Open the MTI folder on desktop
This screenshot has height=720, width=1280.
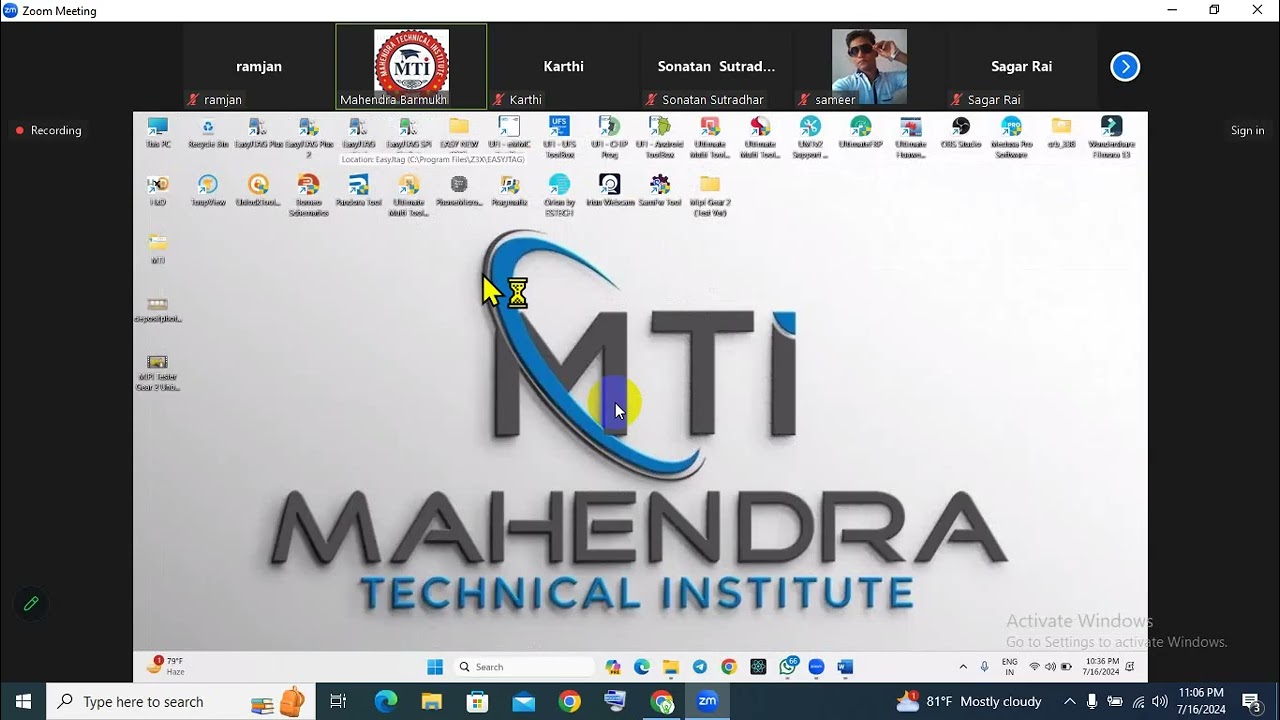(x=158, y=249)
